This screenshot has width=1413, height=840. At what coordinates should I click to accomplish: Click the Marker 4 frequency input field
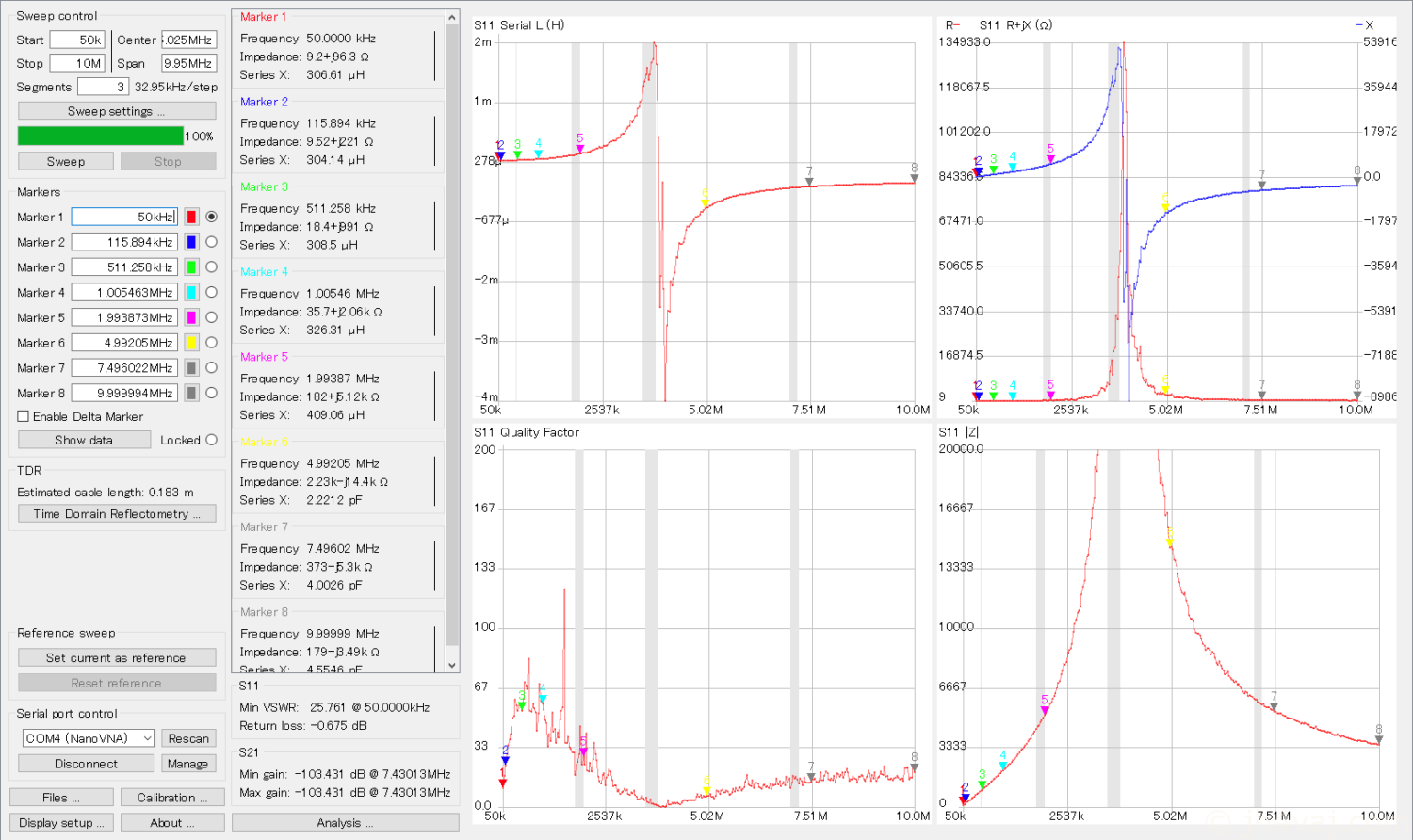123,293
